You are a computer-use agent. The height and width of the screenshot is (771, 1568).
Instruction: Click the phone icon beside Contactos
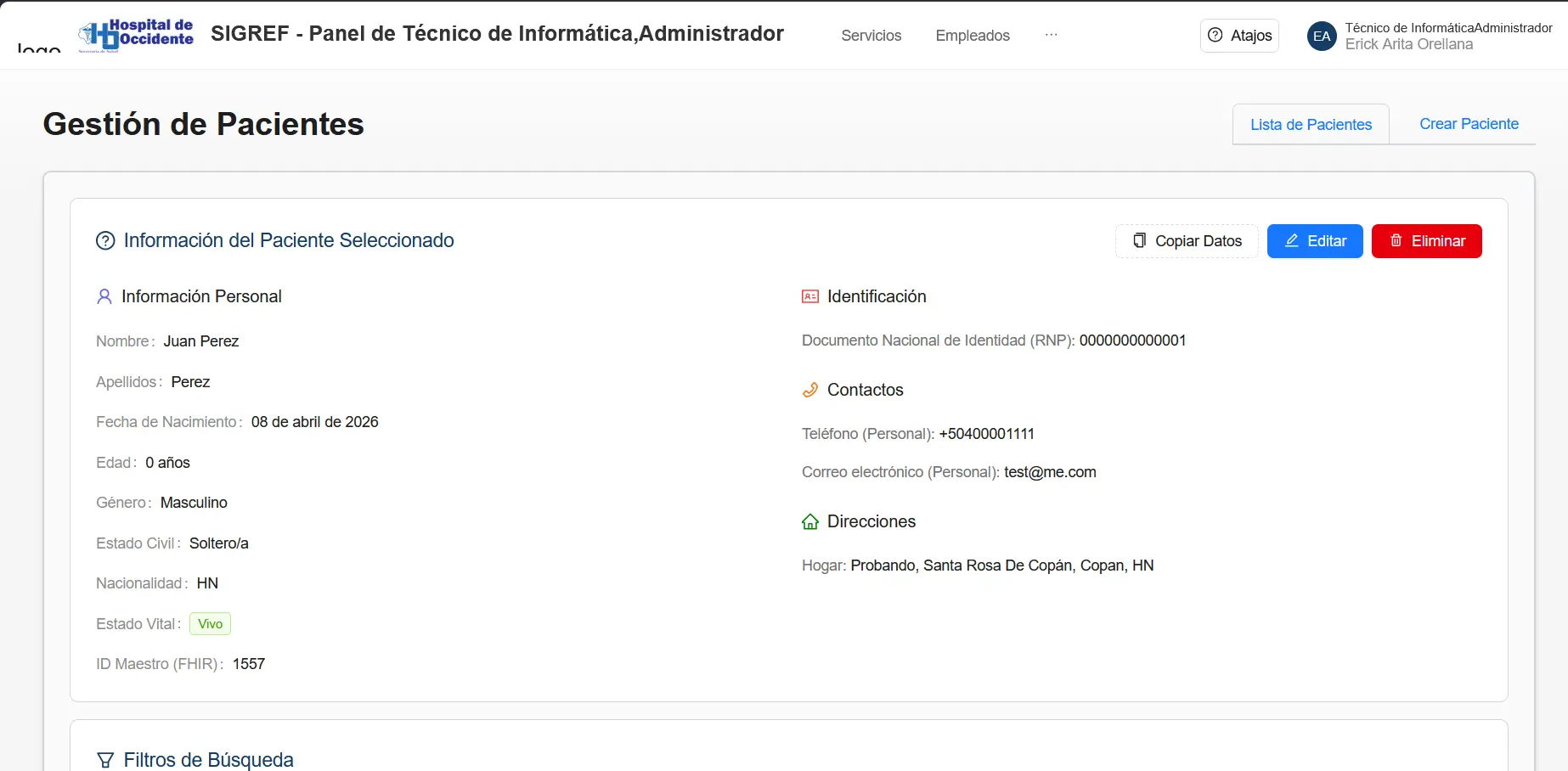[810, 390]
